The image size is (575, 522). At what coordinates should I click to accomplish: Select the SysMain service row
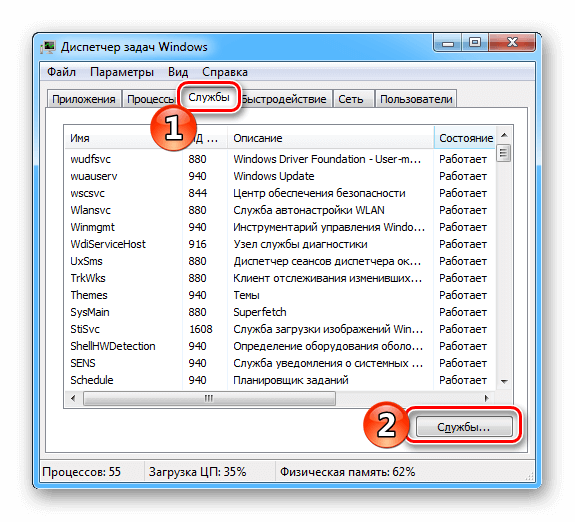281,312
